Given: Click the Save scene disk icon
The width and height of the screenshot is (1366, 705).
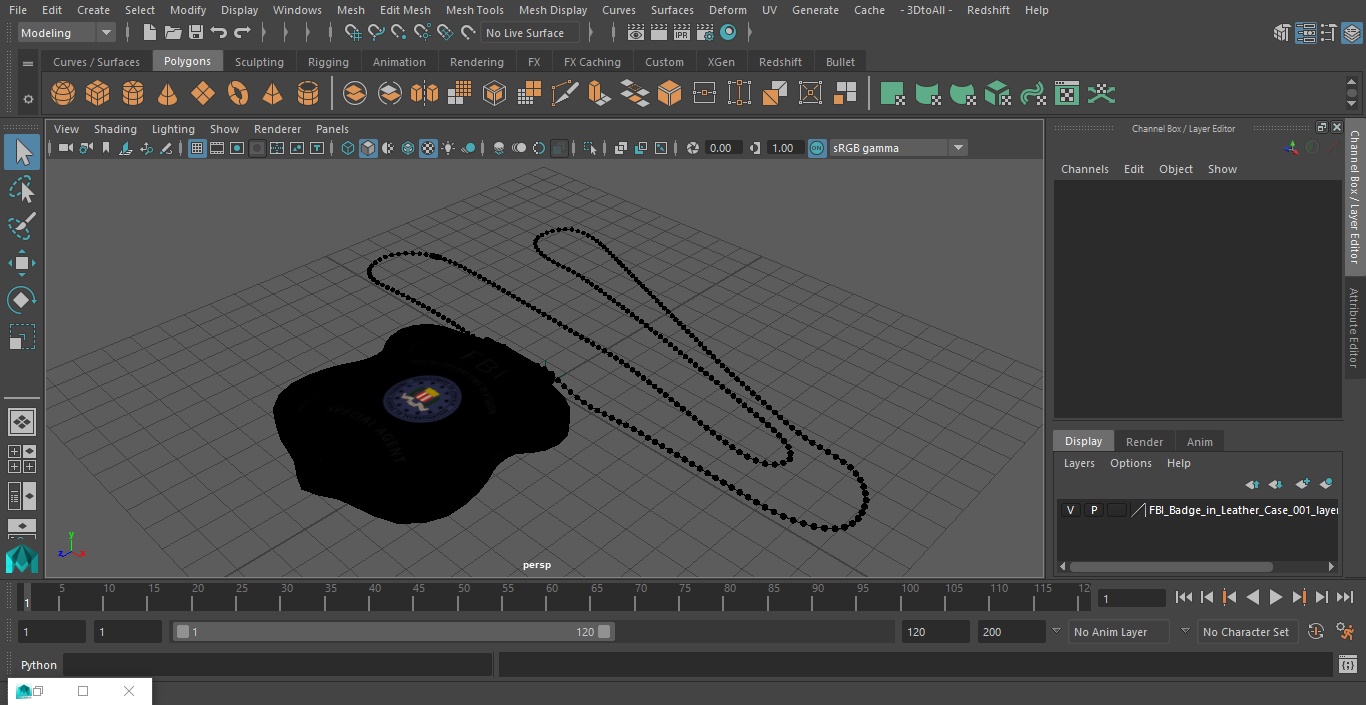Looking at the screenshot, I should [x=195, y=33].
